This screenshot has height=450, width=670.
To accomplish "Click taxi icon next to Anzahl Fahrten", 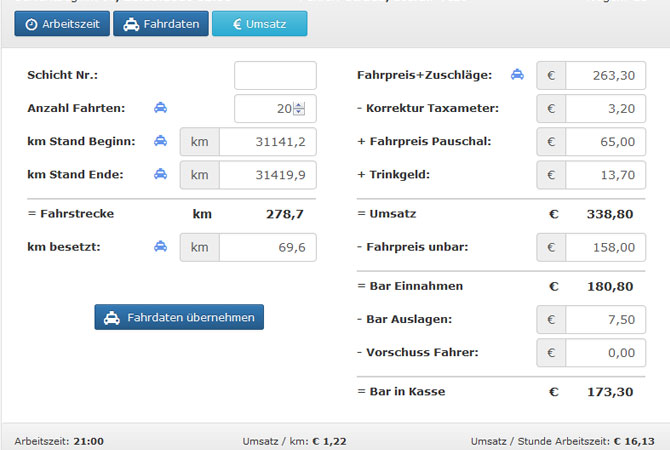I will point(161,108).
